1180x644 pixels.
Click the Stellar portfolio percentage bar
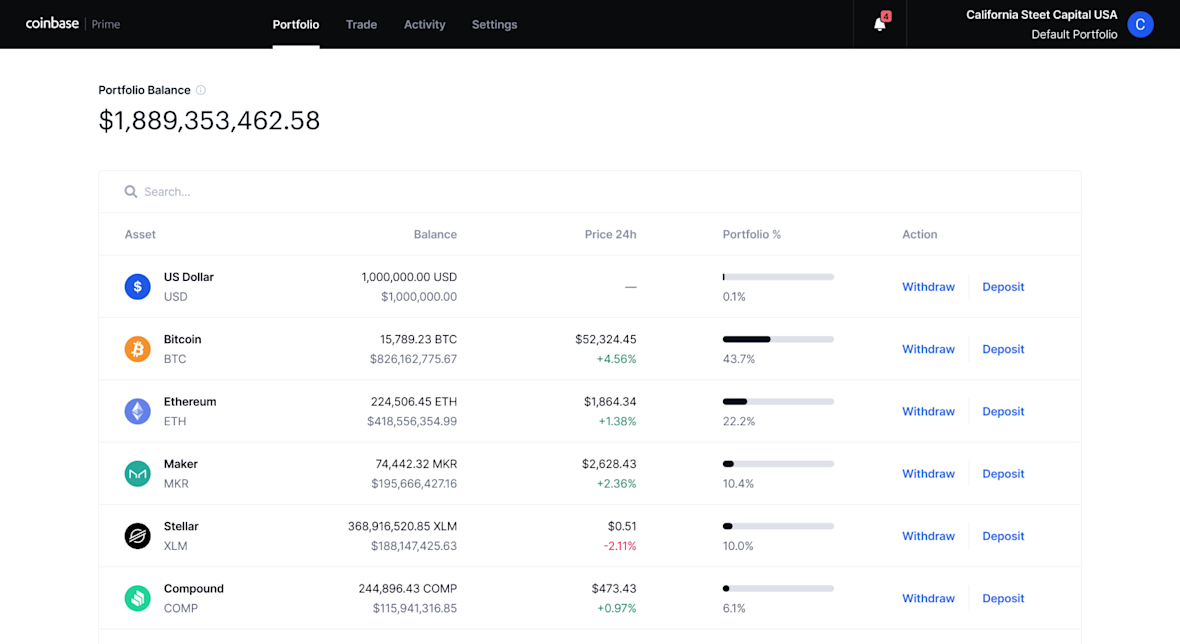778,526
